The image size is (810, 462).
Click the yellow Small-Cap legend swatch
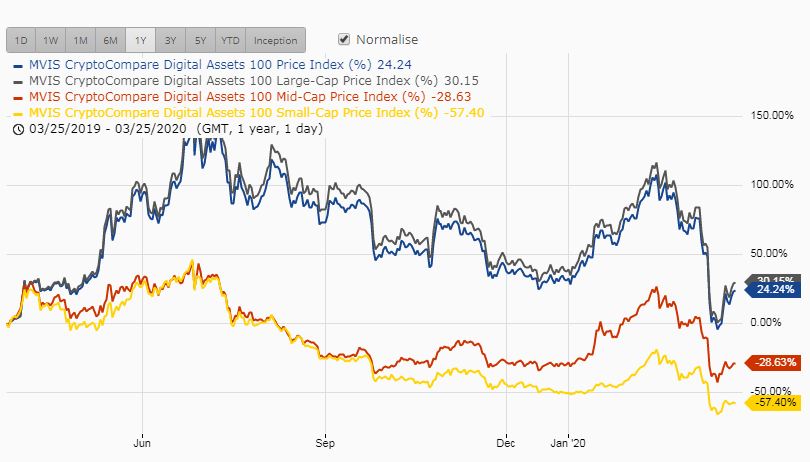pyautogui.click(x=18, y=114)
